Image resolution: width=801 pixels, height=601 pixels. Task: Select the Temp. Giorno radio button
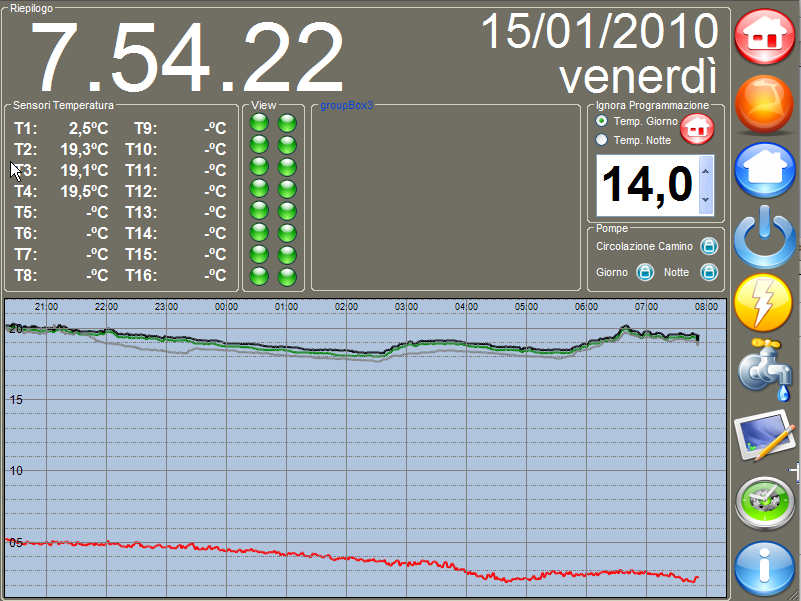click(x=601, y=121)
